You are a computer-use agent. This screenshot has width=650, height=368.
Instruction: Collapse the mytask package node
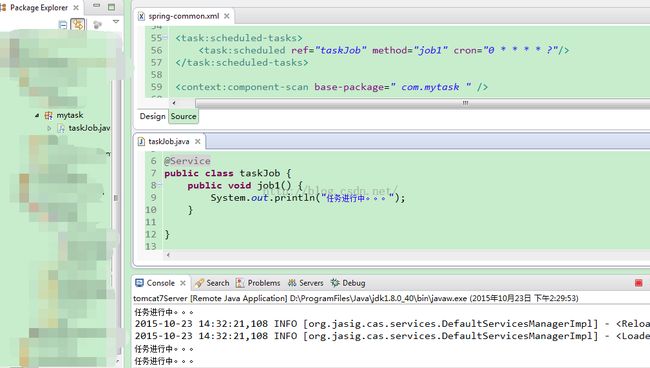point(37,115)
